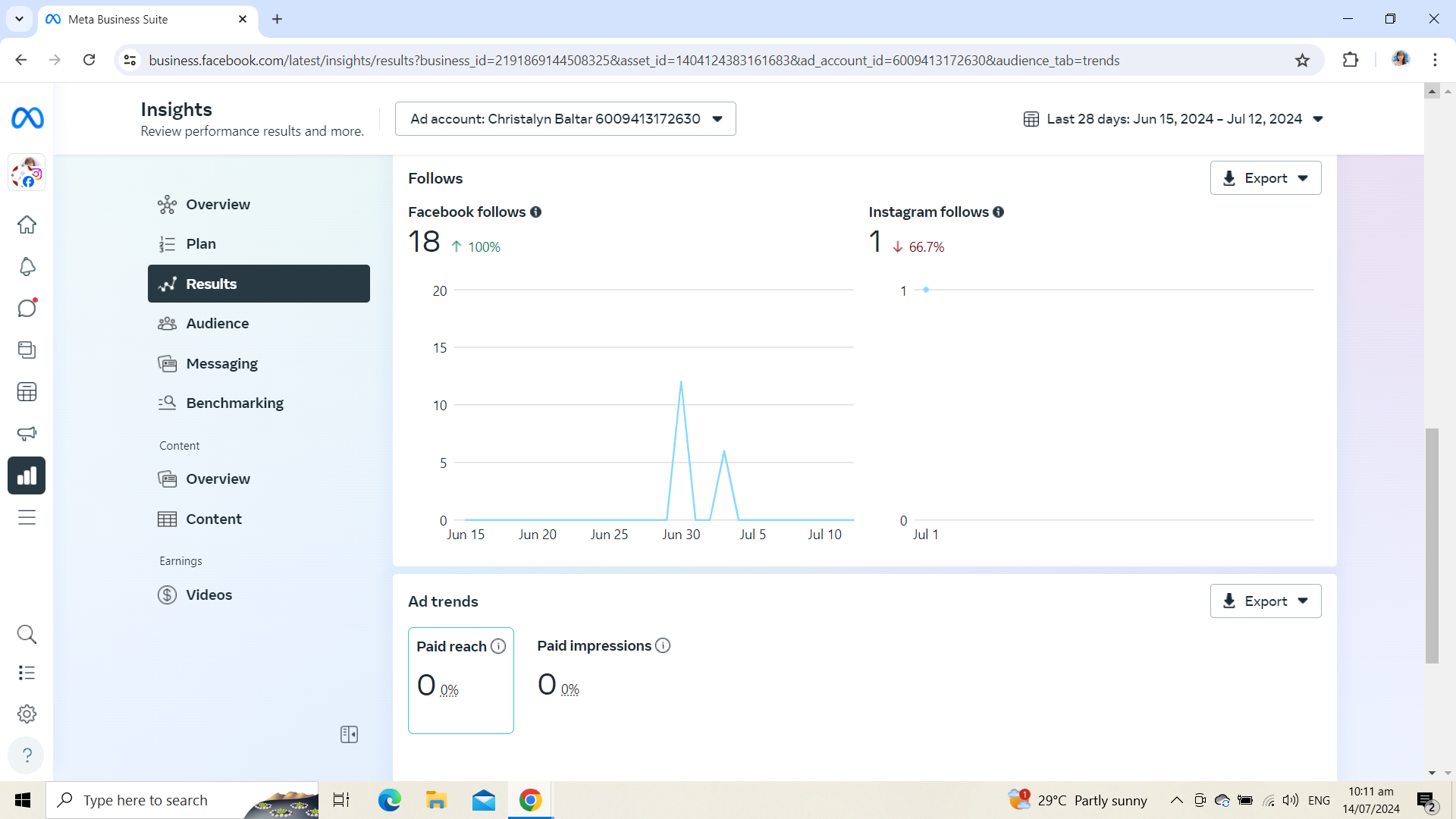This screenshot has height=819, width=1456.
Task: Open Planner calendar grid icon
Action: pyautogui.click(x=27, y=392)
